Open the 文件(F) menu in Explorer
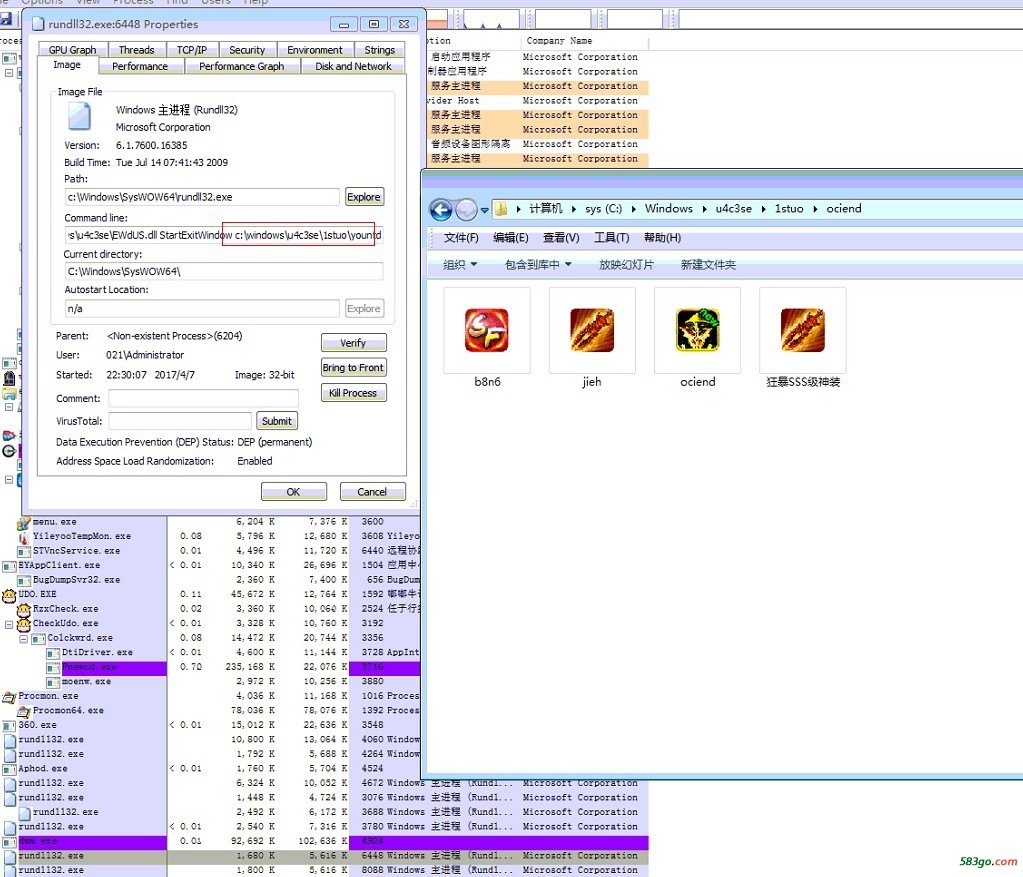This screenshot has height=877, width=1023. 461,238
